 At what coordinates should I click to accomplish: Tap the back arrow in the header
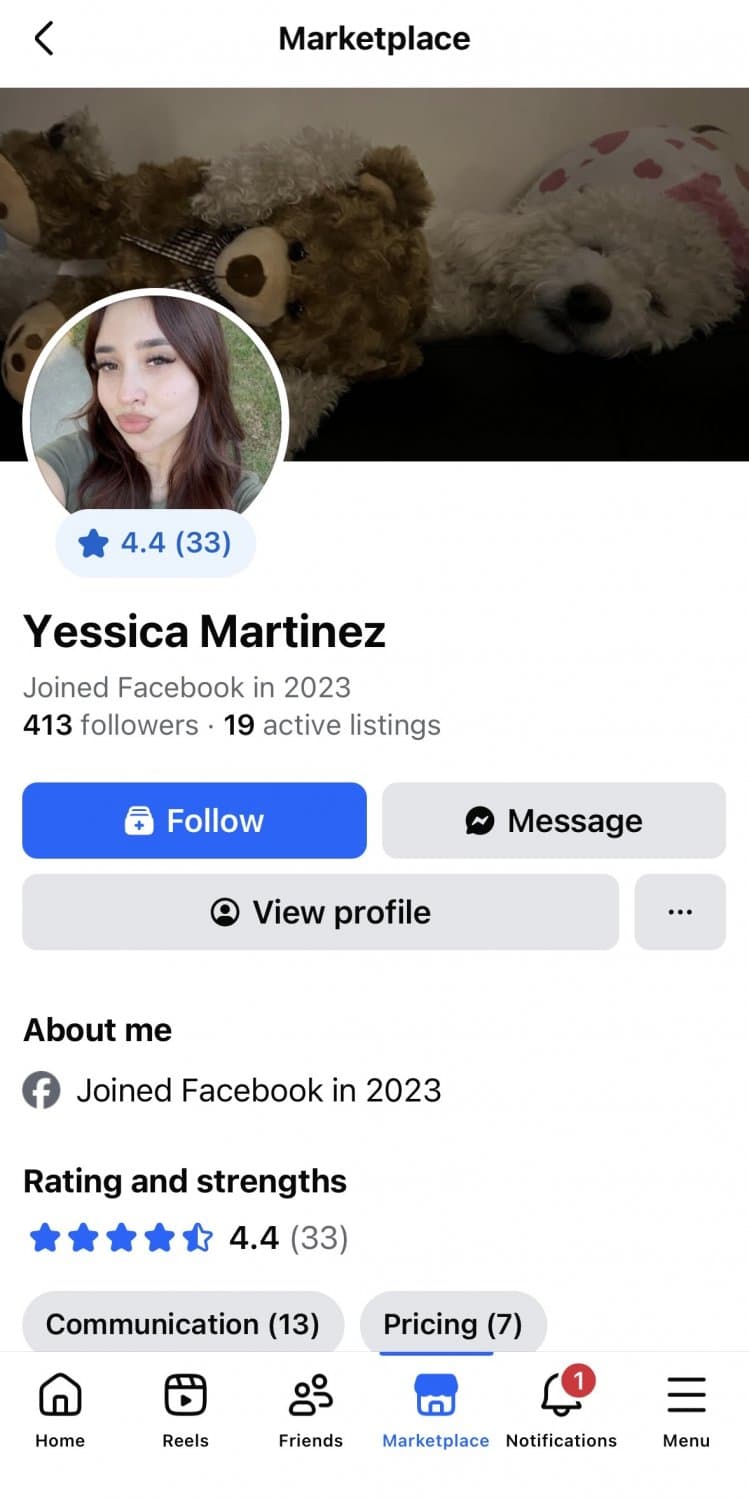(43, 39)
